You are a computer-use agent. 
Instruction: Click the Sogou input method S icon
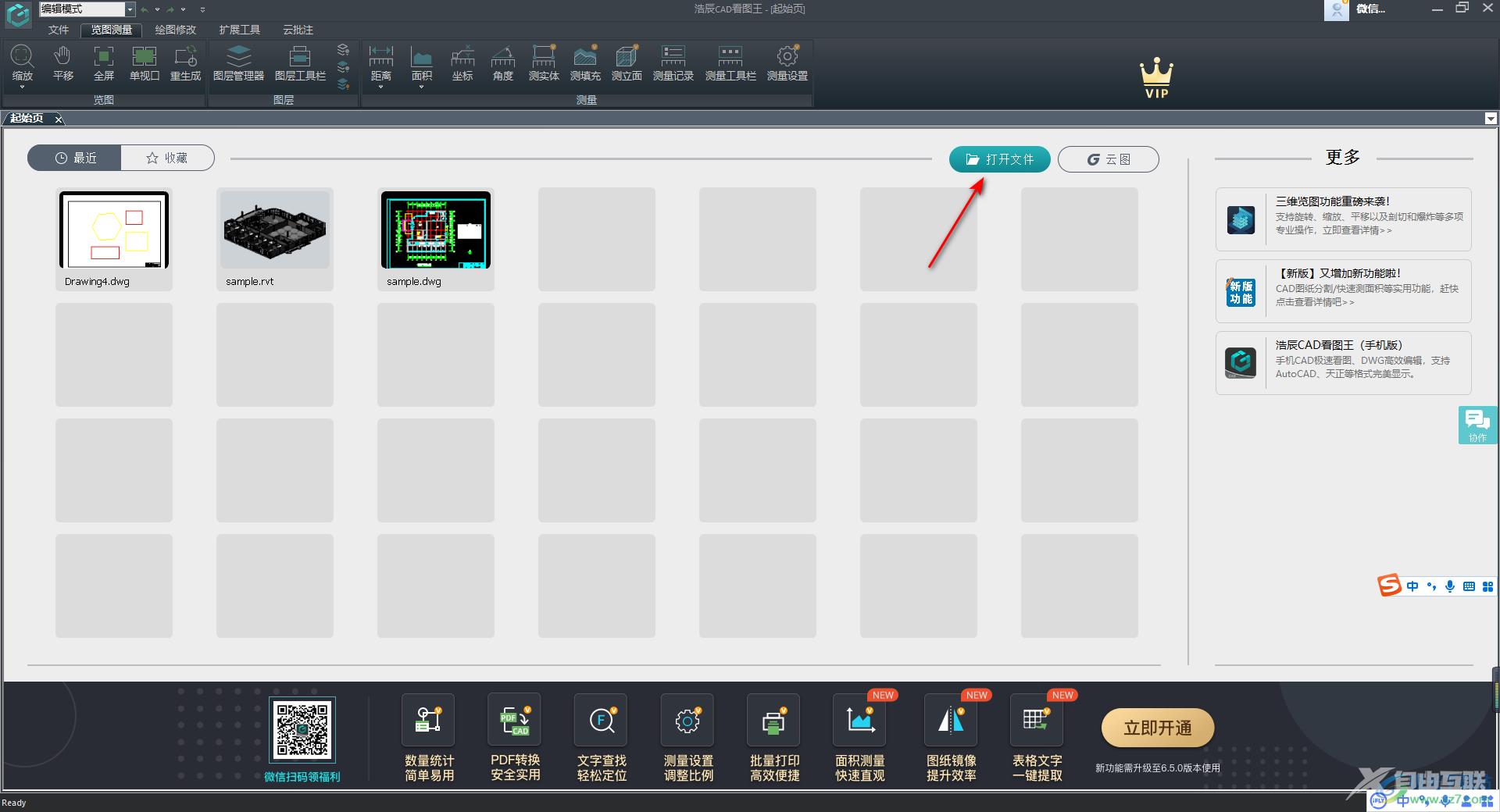click(1389, 586)
